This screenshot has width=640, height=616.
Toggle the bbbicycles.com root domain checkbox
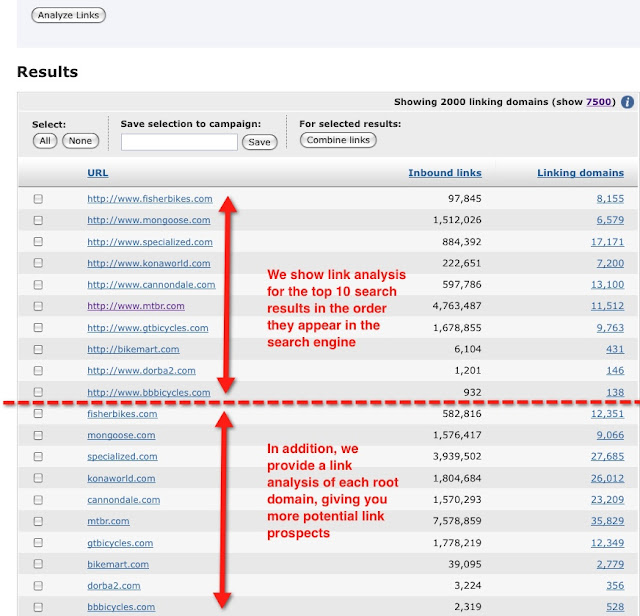click(39, 607)
